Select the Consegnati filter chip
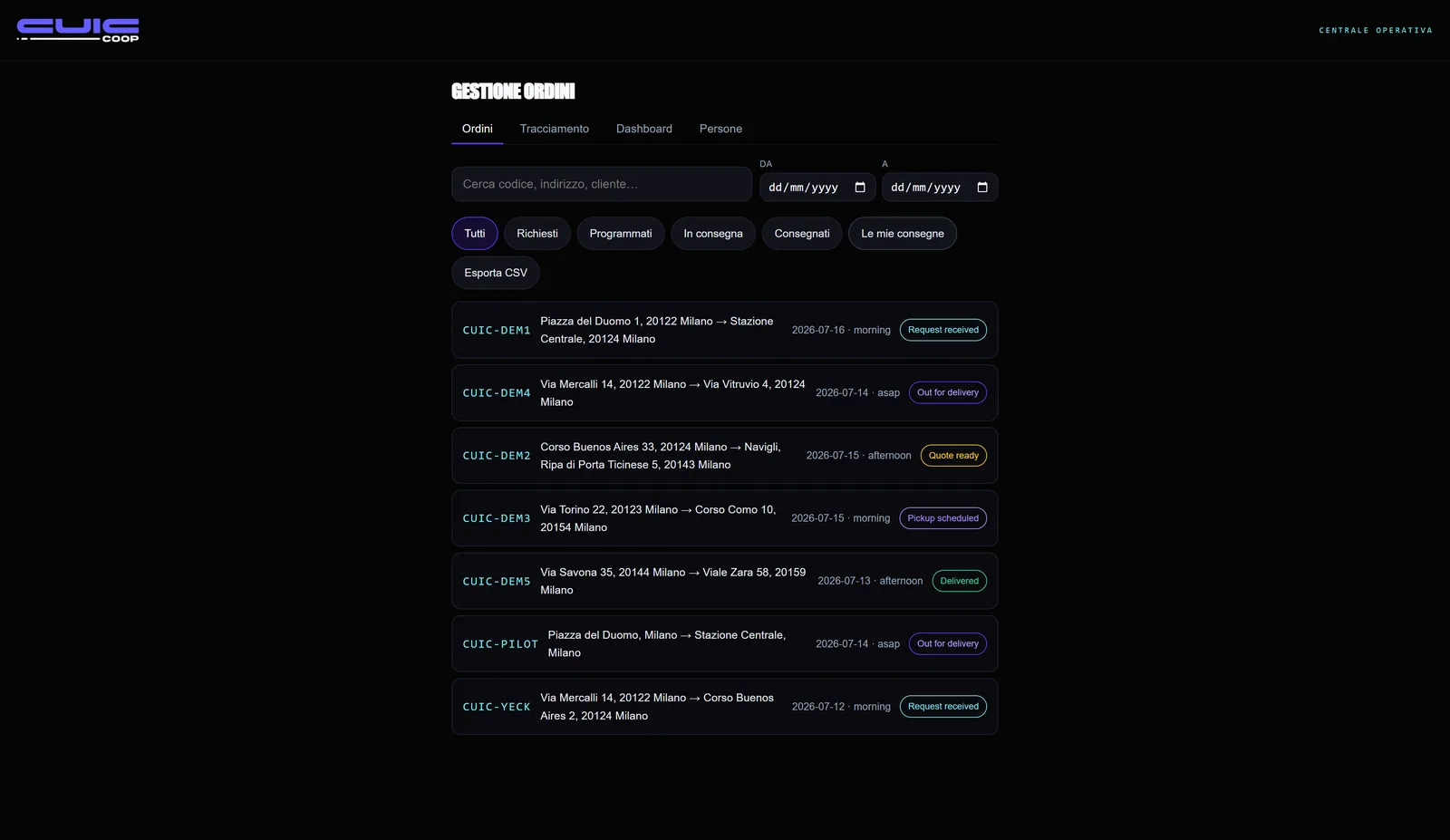This screenshot has height=840, width=1450. point(802,234)
